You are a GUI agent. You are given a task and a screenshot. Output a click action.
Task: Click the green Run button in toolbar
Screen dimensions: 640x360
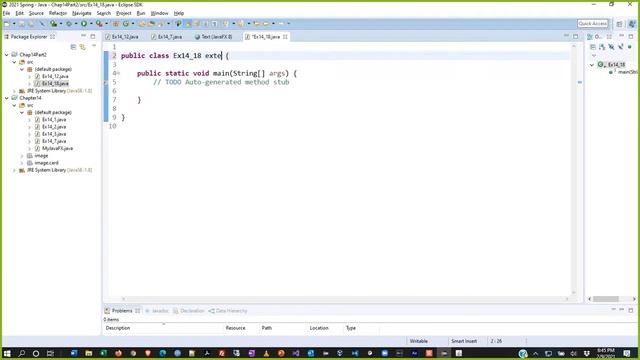point(84,24)
